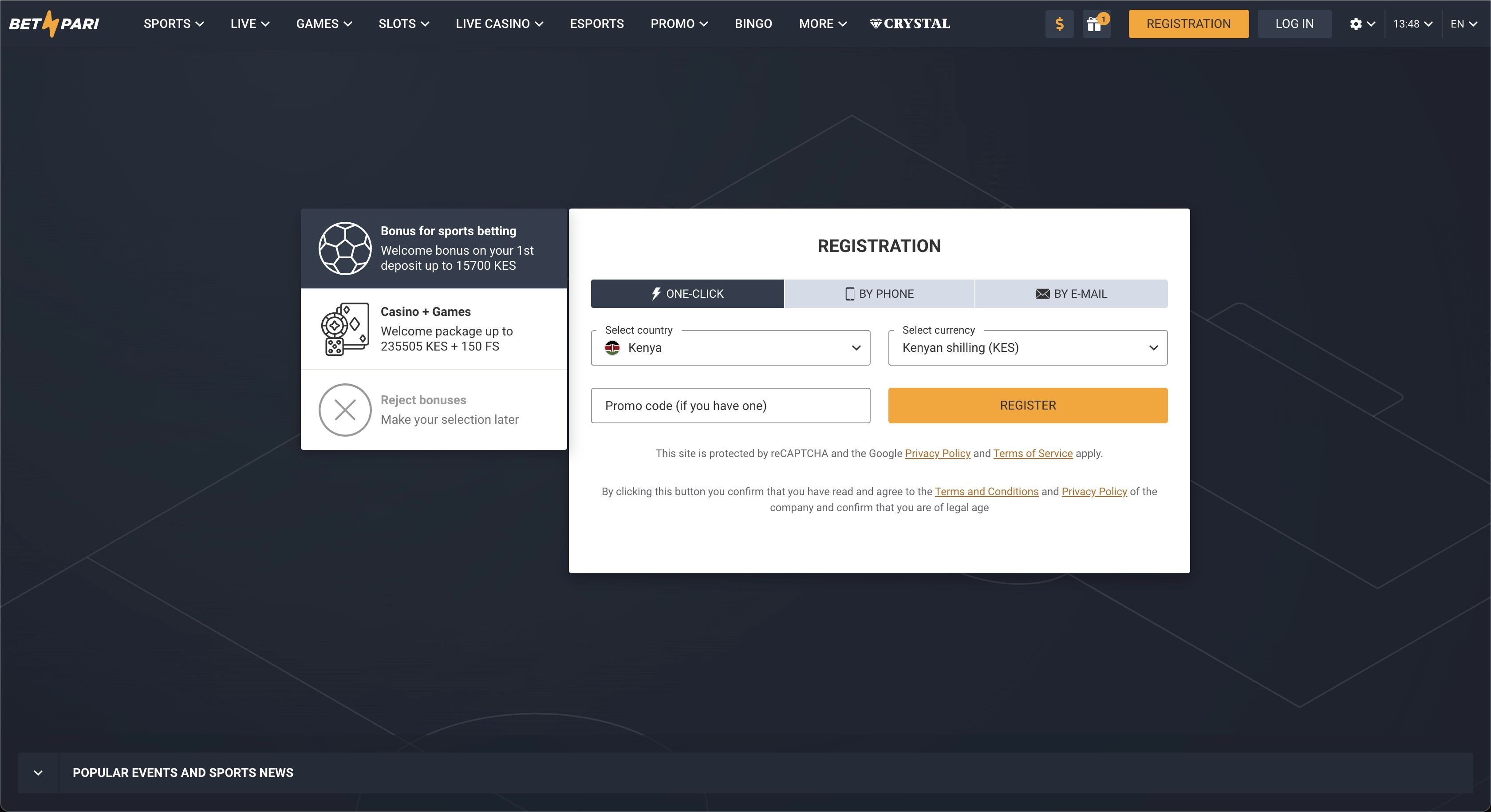Switch to By E-mail registration tab
1491x812 pixels.
(1071, 293)
